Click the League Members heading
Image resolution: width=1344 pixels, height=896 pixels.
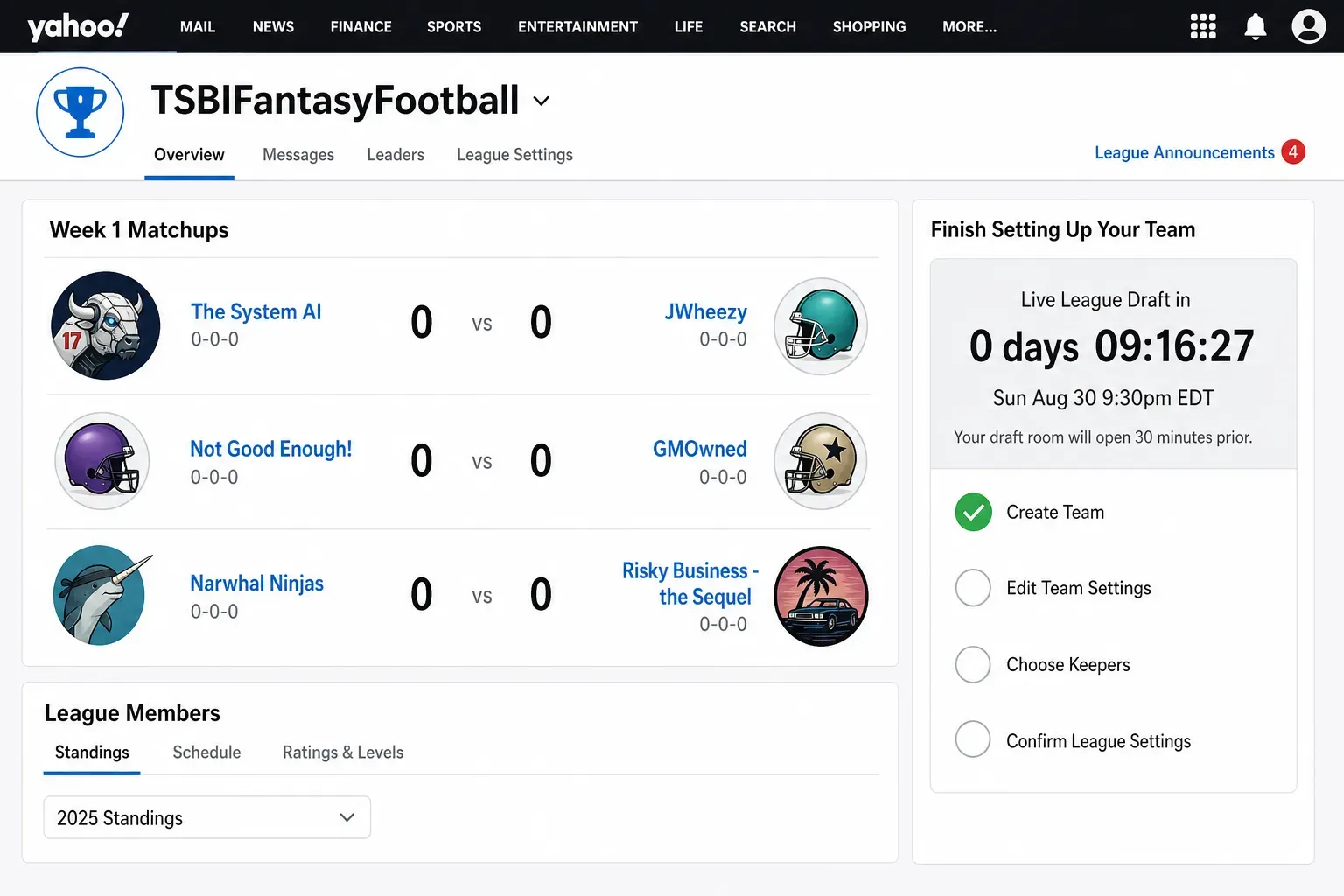tap(132, 713)
